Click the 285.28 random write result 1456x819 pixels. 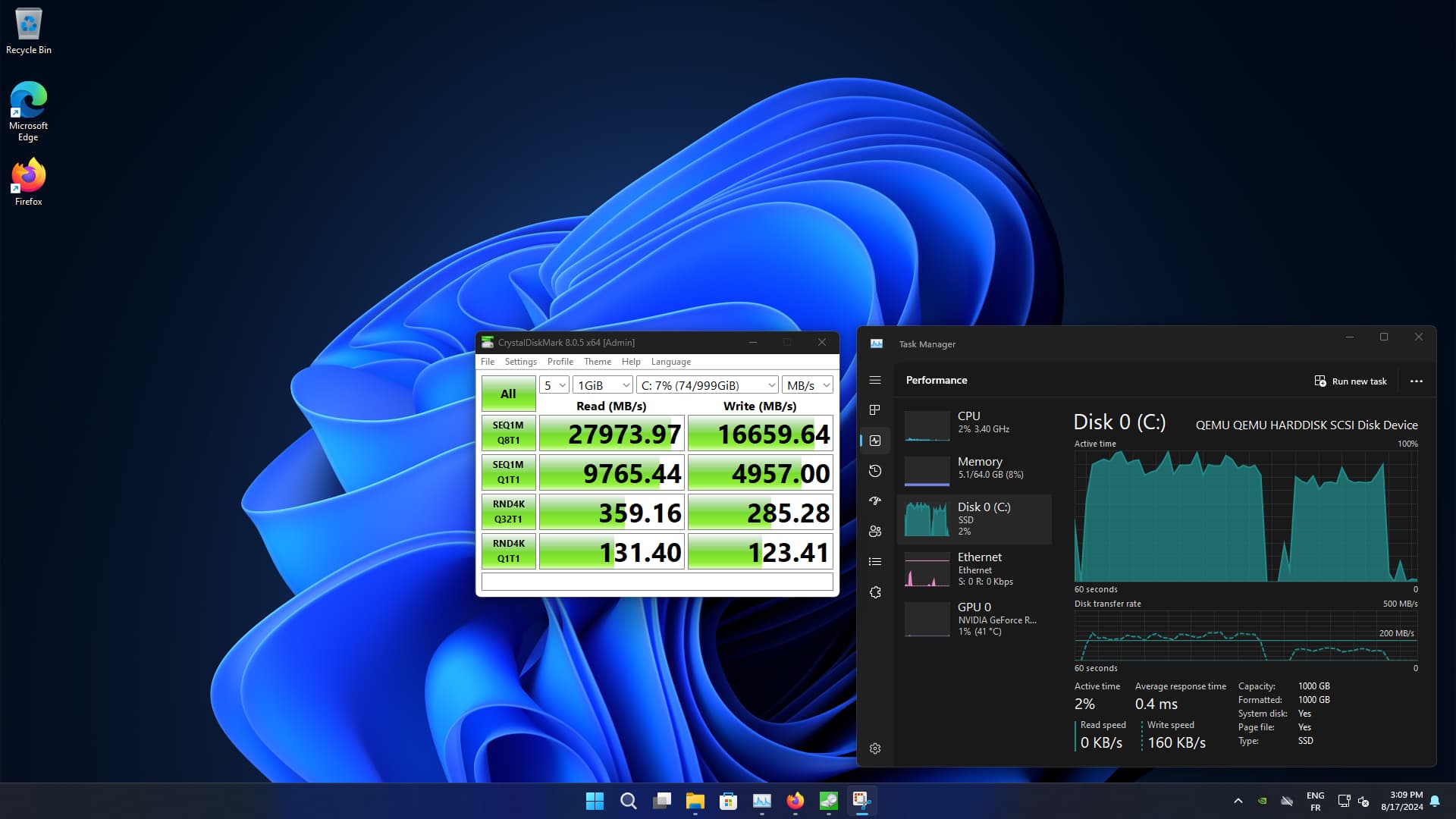[x=760, y=512]
